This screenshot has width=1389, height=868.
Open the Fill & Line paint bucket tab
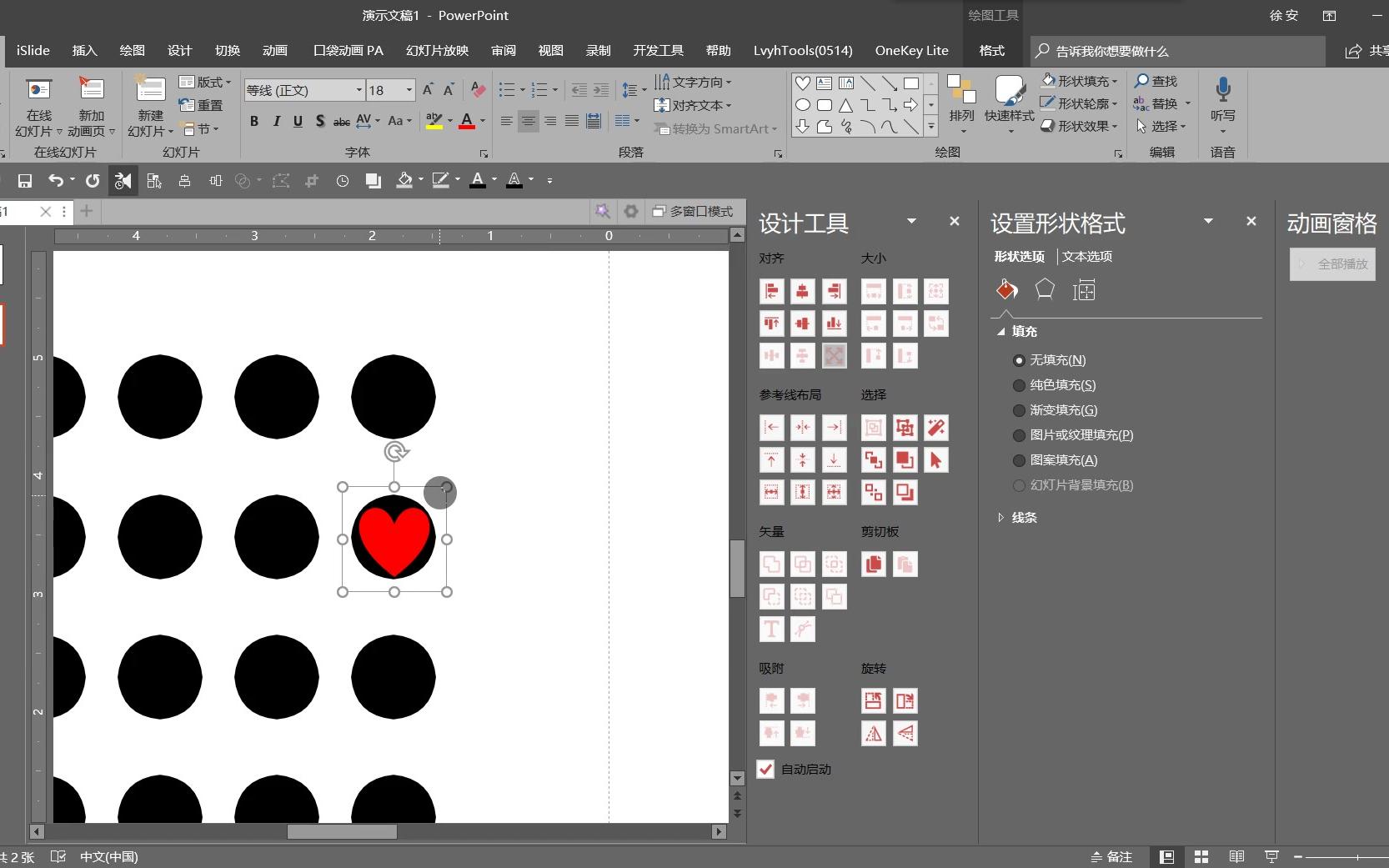1006,289
